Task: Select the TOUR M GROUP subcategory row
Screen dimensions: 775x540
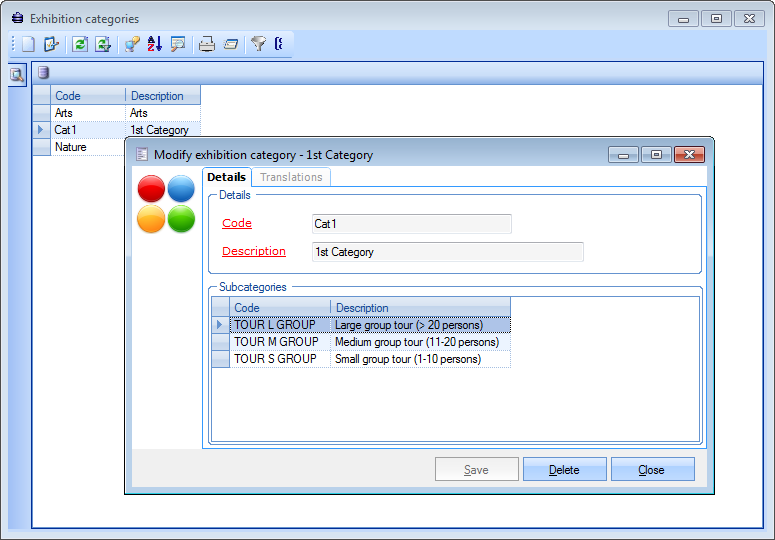Action: 276,342
